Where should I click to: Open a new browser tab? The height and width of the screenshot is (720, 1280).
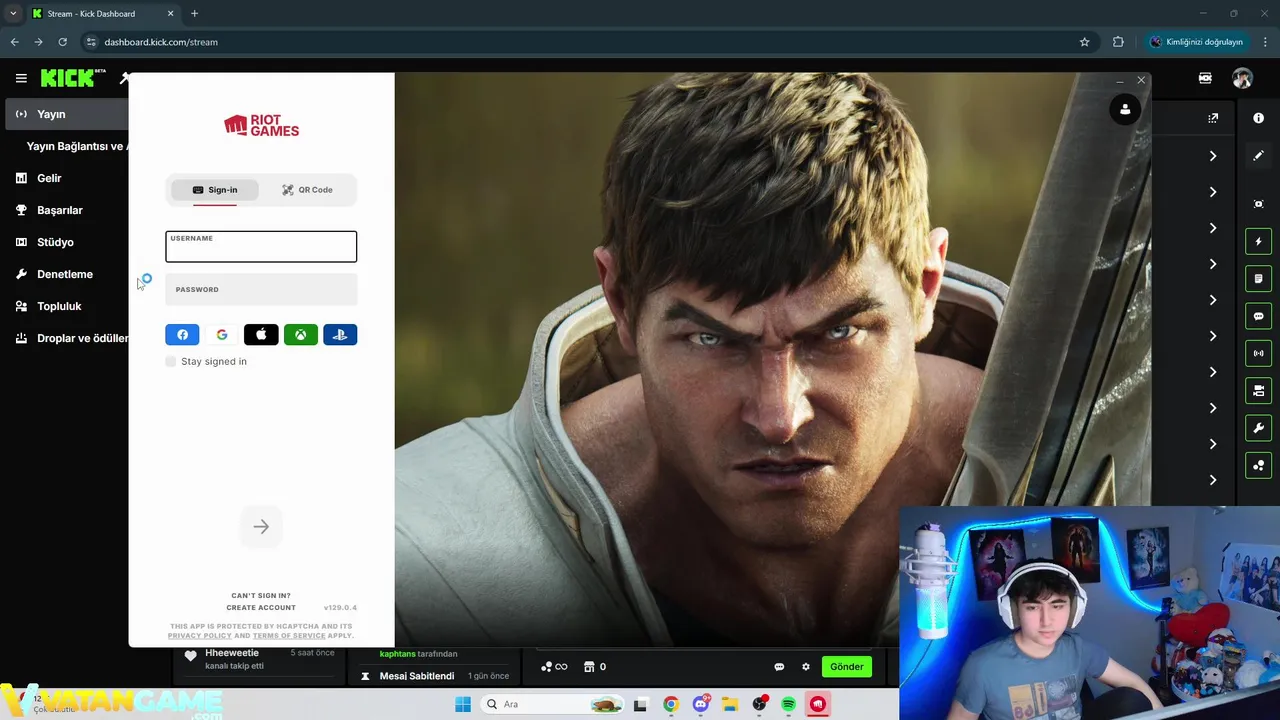click(x=194, y=14)
